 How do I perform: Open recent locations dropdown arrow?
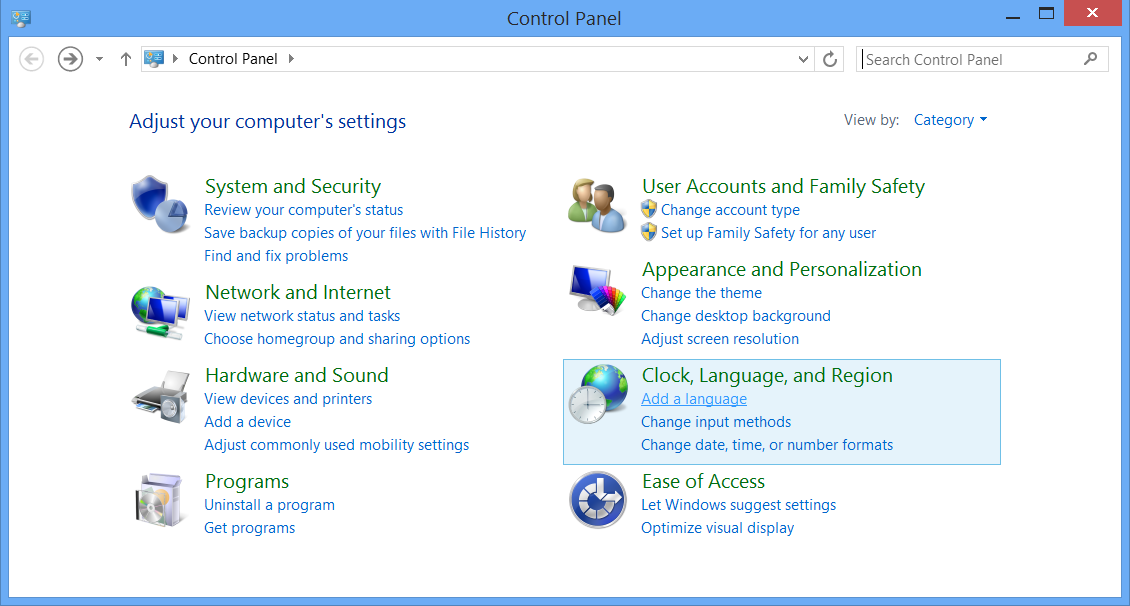pyautogui.click(x=99, y=59)
